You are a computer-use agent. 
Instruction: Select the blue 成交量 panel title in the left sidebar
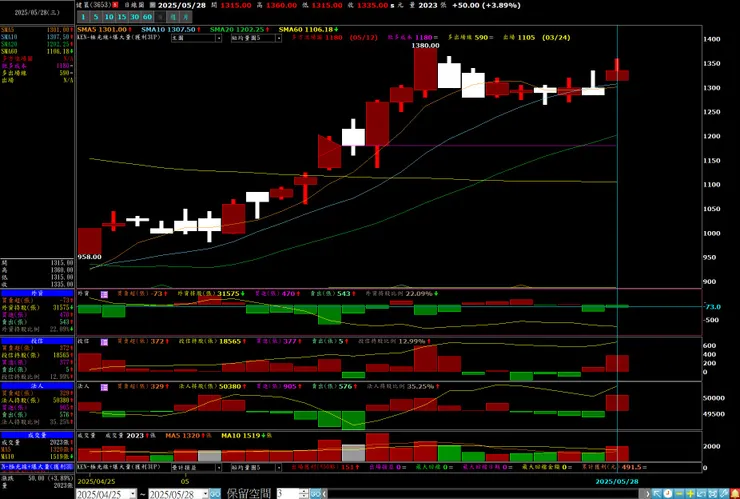coord(37,435)
